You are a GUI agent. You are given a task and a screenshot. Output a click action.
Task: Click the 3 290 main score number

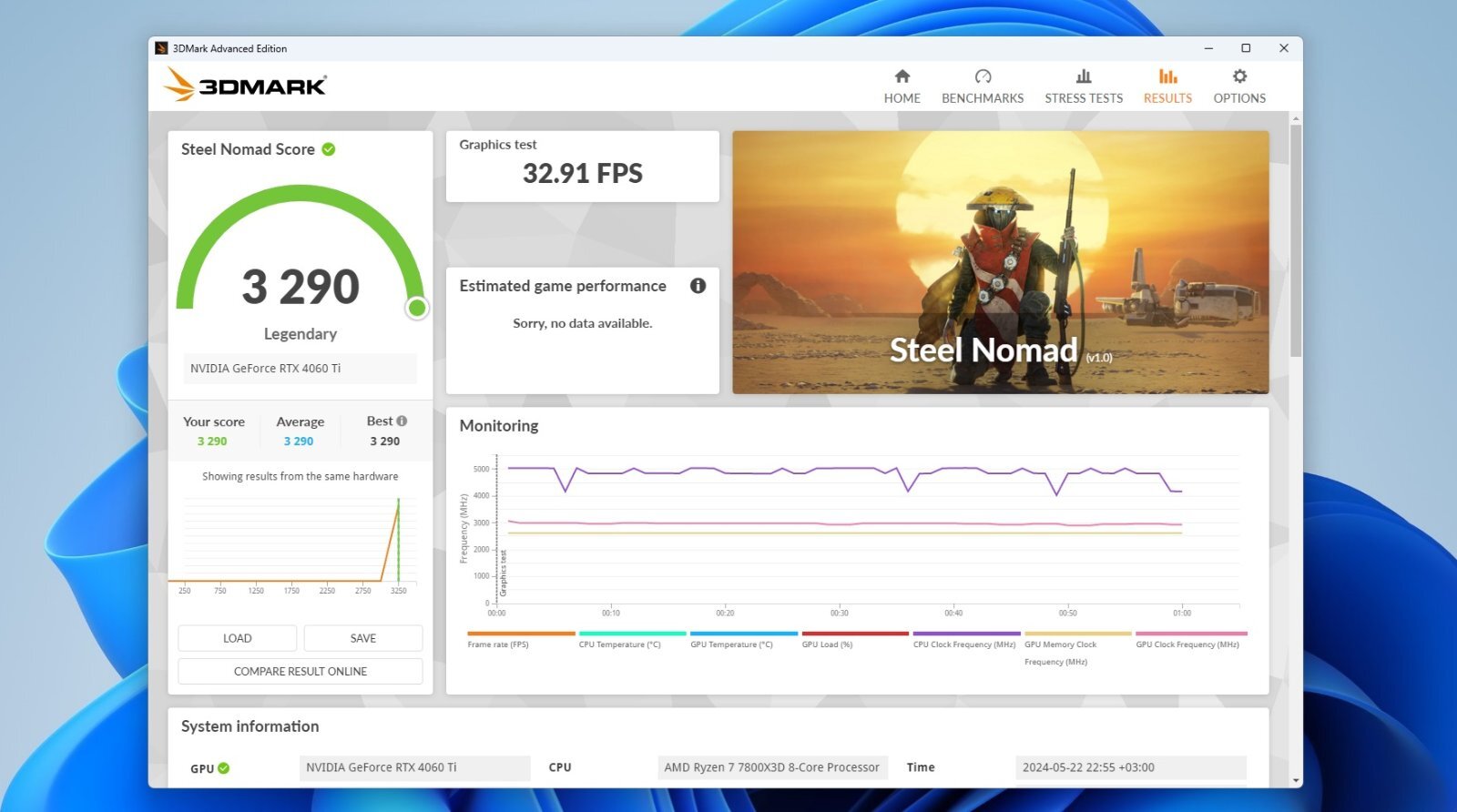coord(301,287)
